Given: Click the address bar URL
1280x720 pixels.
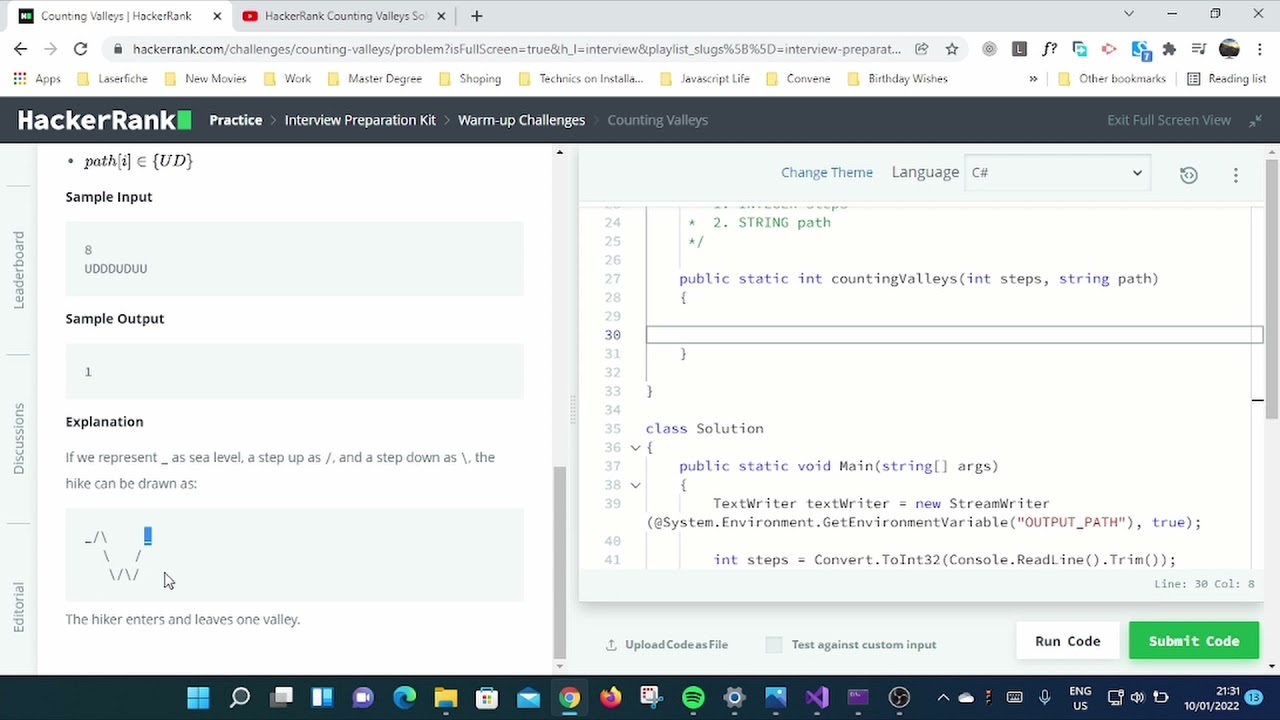Looking at the screenshot, I should pyautogui.click(x=516, y=49).
